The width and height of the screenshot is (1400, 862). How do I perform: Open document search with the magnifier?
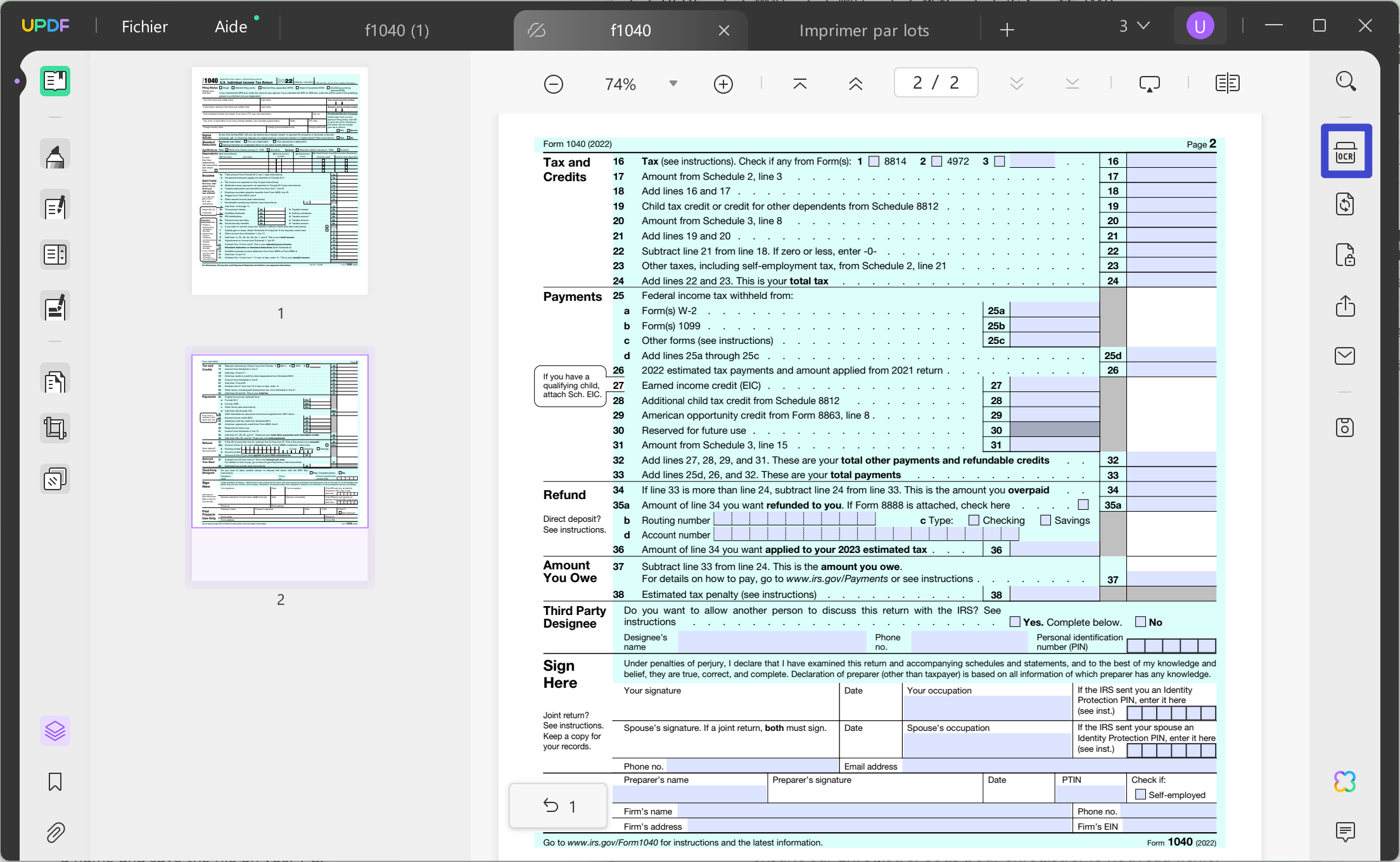coord(1346,81)
